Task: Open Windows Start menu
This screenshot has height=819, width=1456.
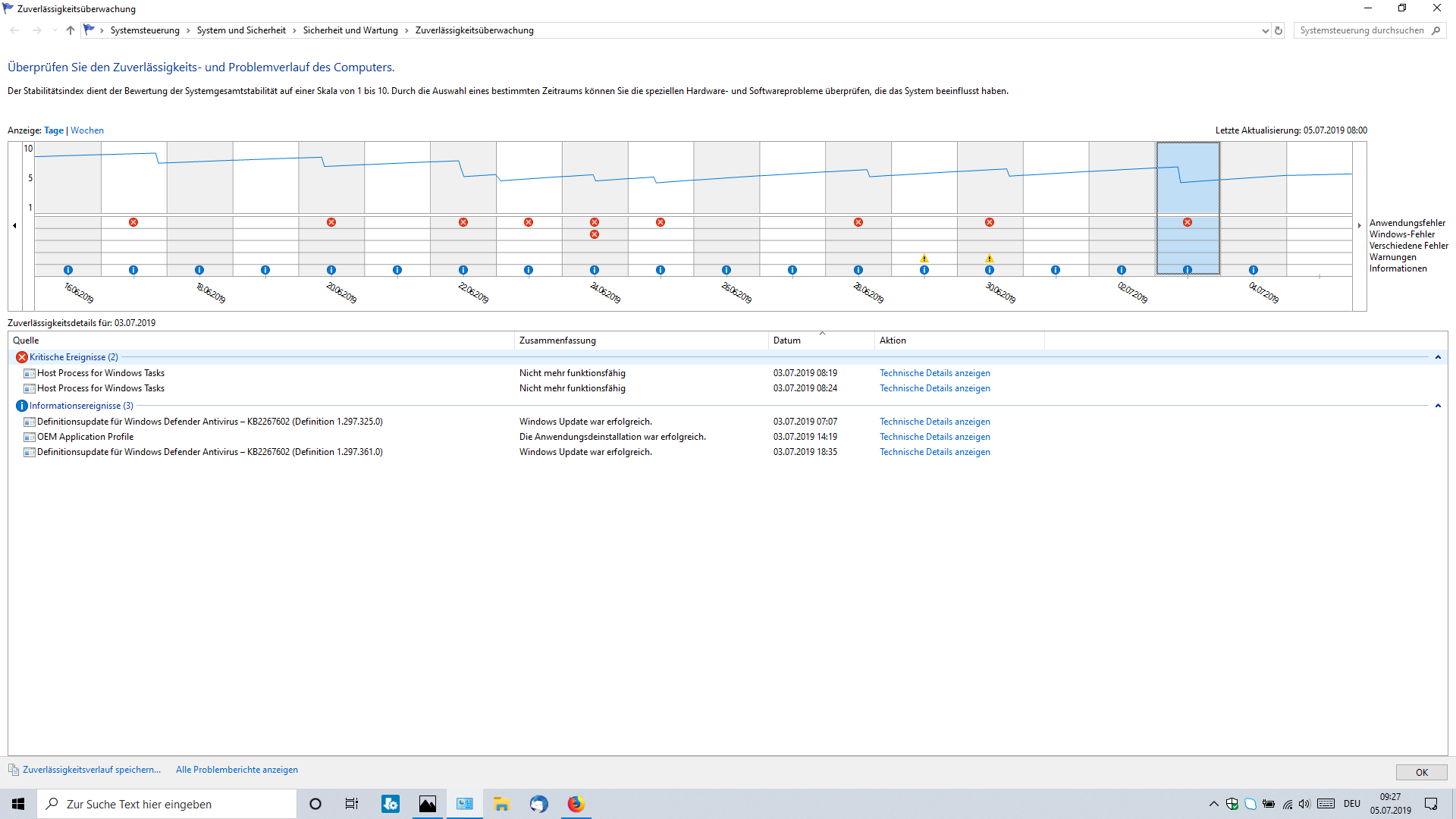Action: [x=18, y=804]
